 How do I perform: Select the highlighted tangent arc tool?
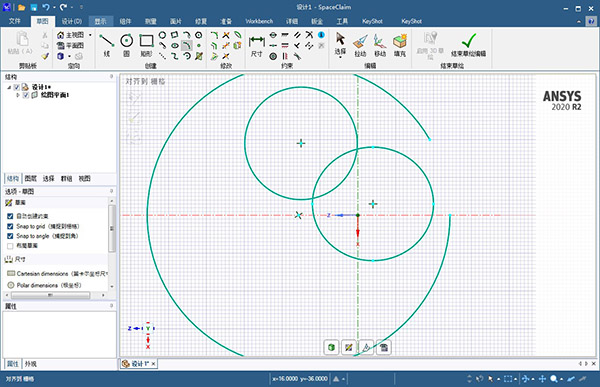pos(187,46)
